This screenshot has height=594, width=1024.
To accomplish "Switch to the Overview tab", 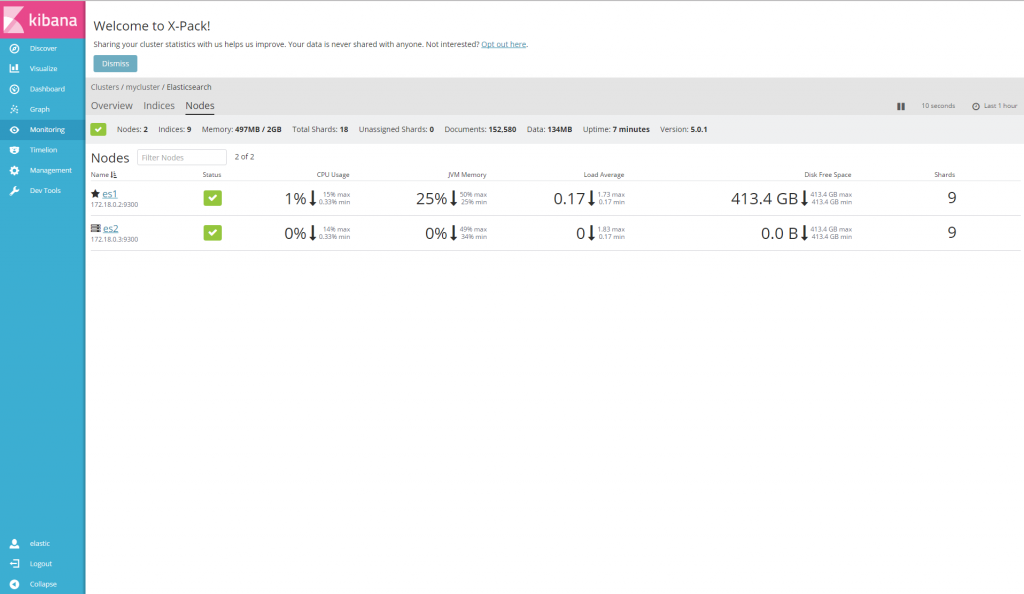I will coord(112,106).
